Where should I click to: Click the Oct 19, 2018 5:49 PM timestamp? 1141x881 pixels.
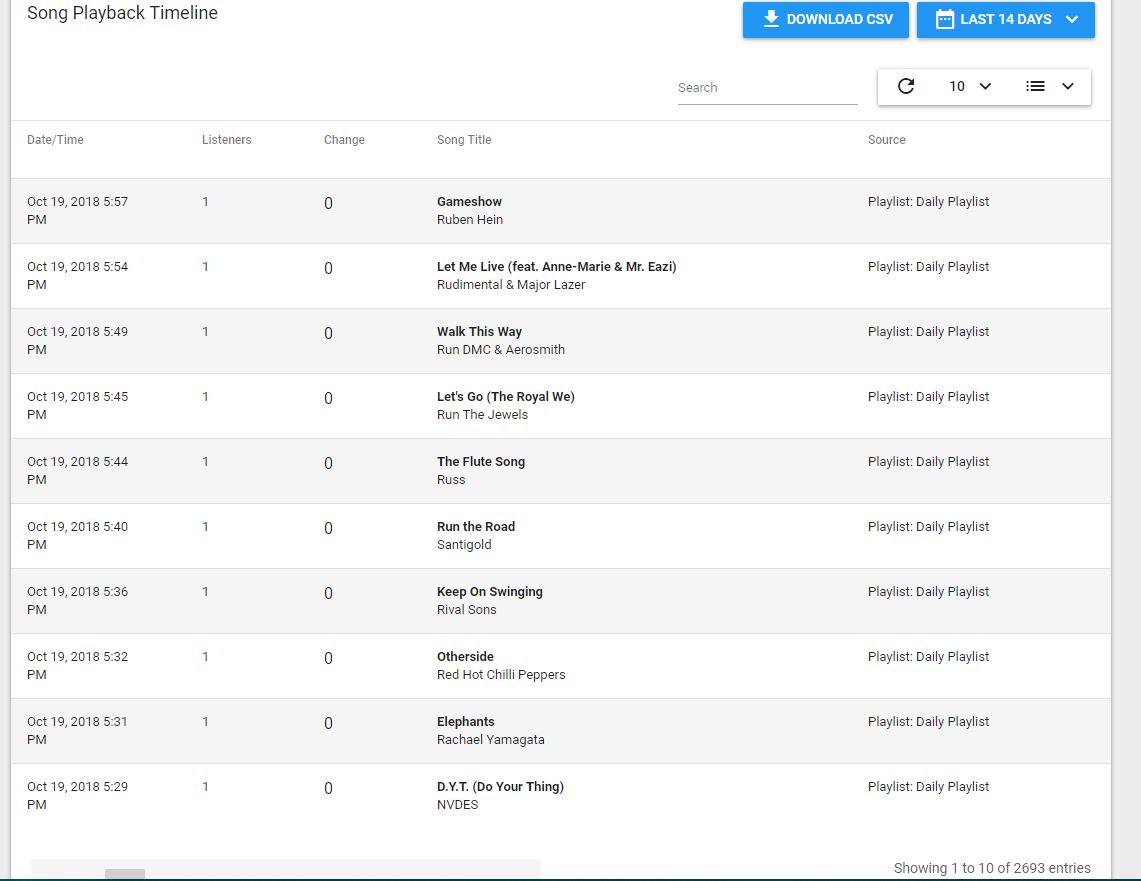(x=77, y=340)
